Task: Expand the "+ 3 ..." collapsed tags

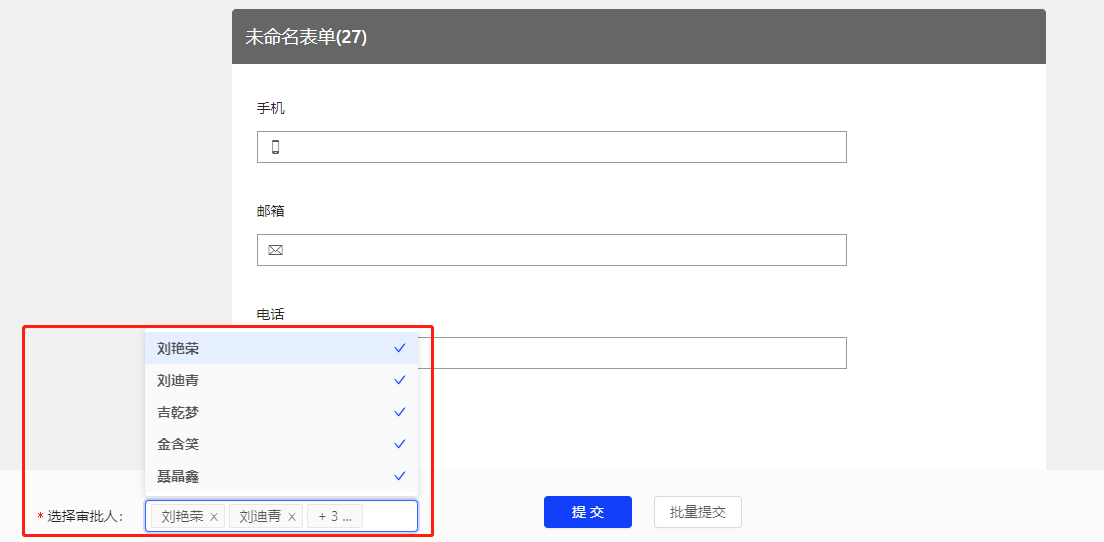Action: click(334, 516)
